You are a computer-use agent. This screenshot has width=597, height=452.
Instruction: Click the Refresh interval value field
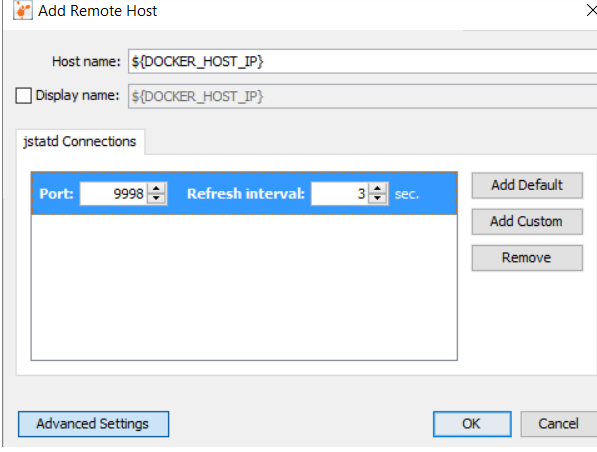[x=339, y=194]
